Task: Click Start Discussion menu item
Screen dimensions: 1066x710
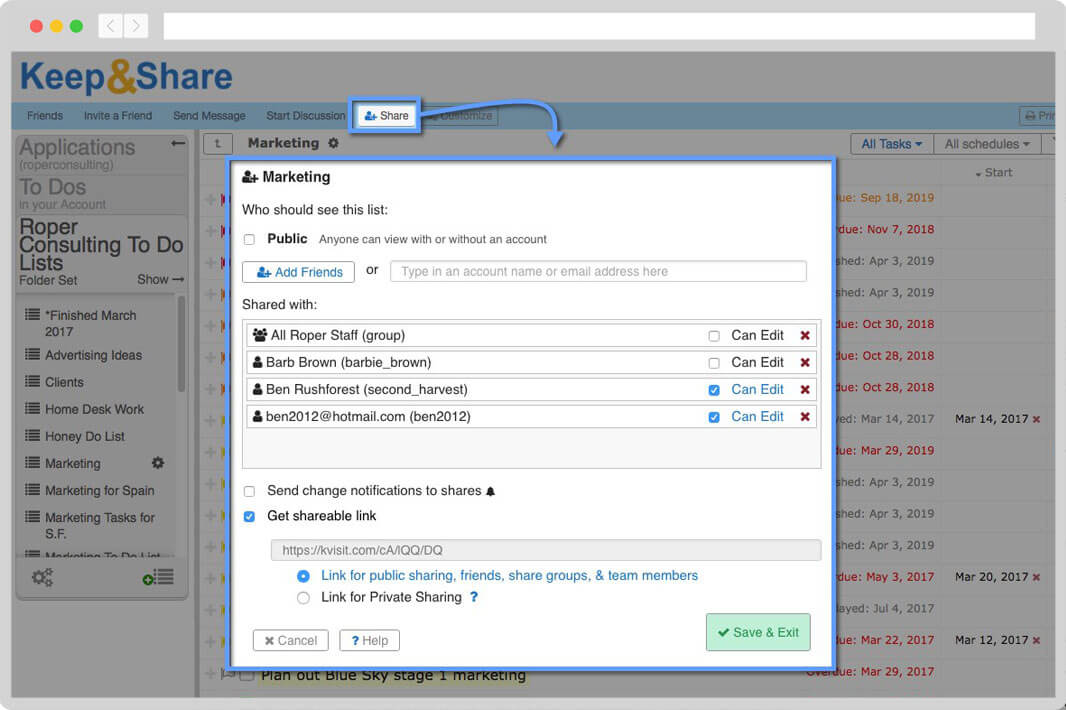Action: pyautogui.click(x=306, y=116)
